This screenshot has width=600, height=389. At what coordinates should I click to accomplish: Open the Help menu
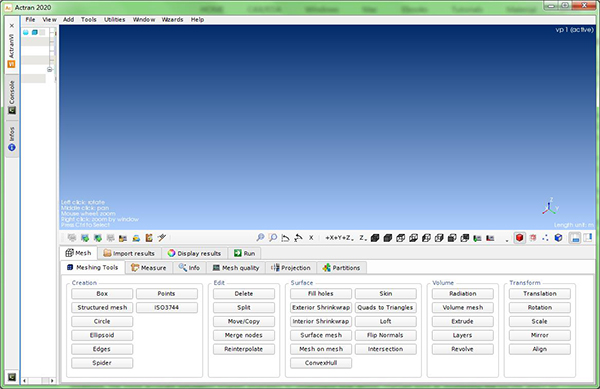(197, 20)
